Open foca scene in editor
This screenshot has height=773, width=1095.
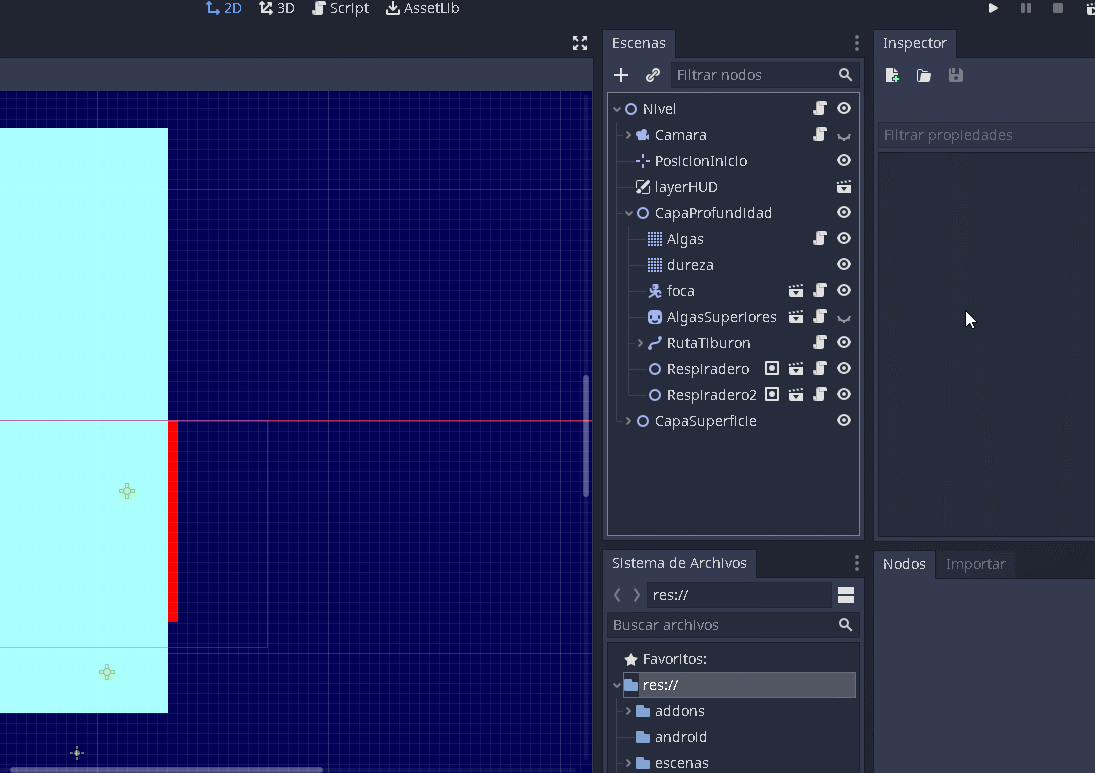click(795, 290)
